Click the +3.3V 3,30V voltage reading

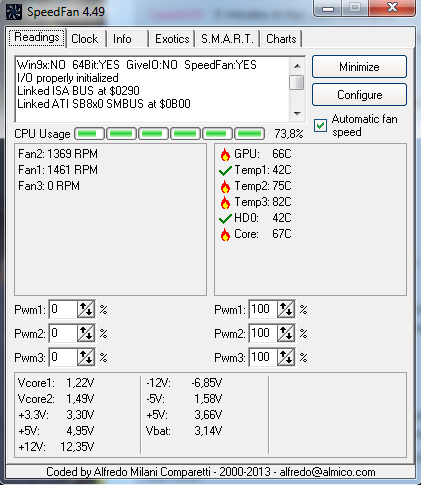point(56,415)
